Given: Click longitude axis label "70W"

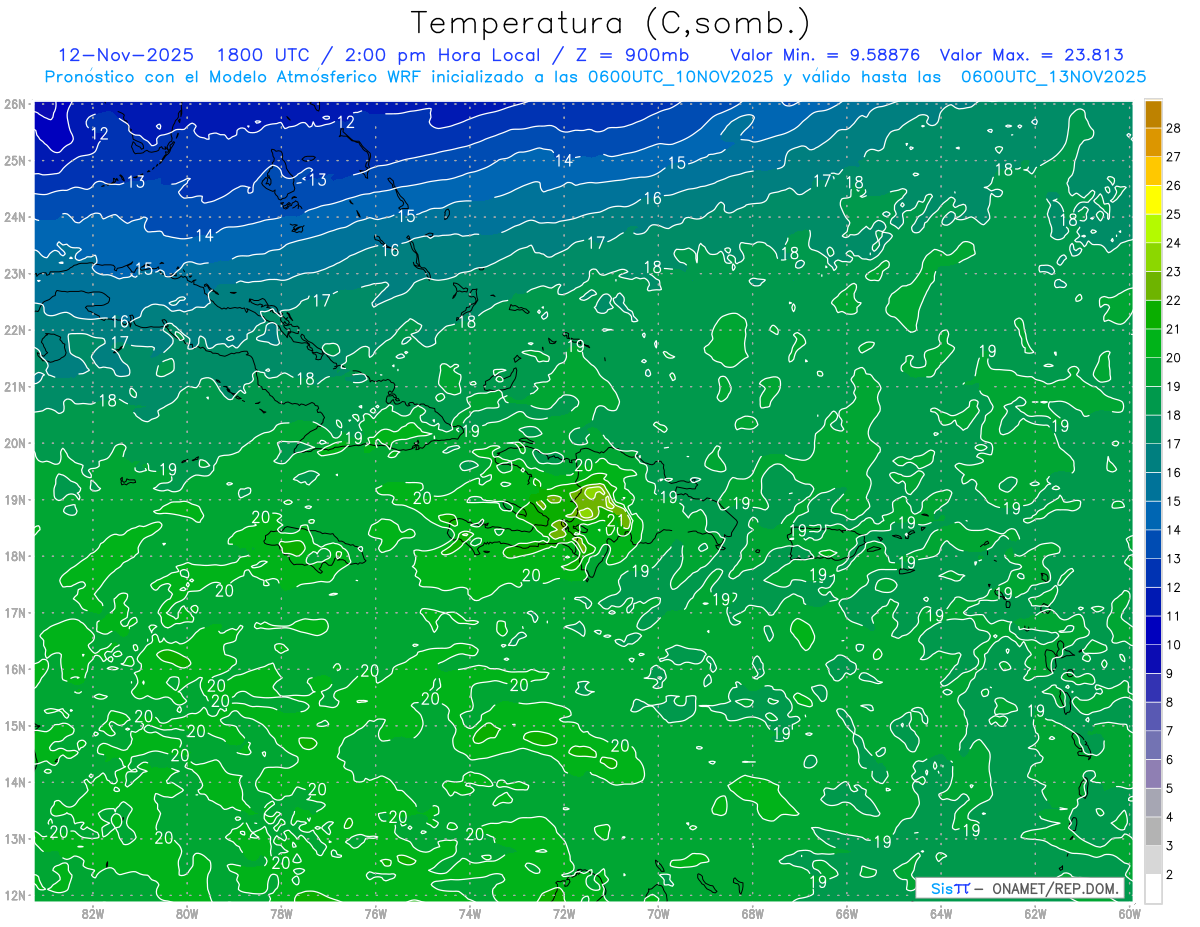Looking at the screenshot, I should click(658, 913).
